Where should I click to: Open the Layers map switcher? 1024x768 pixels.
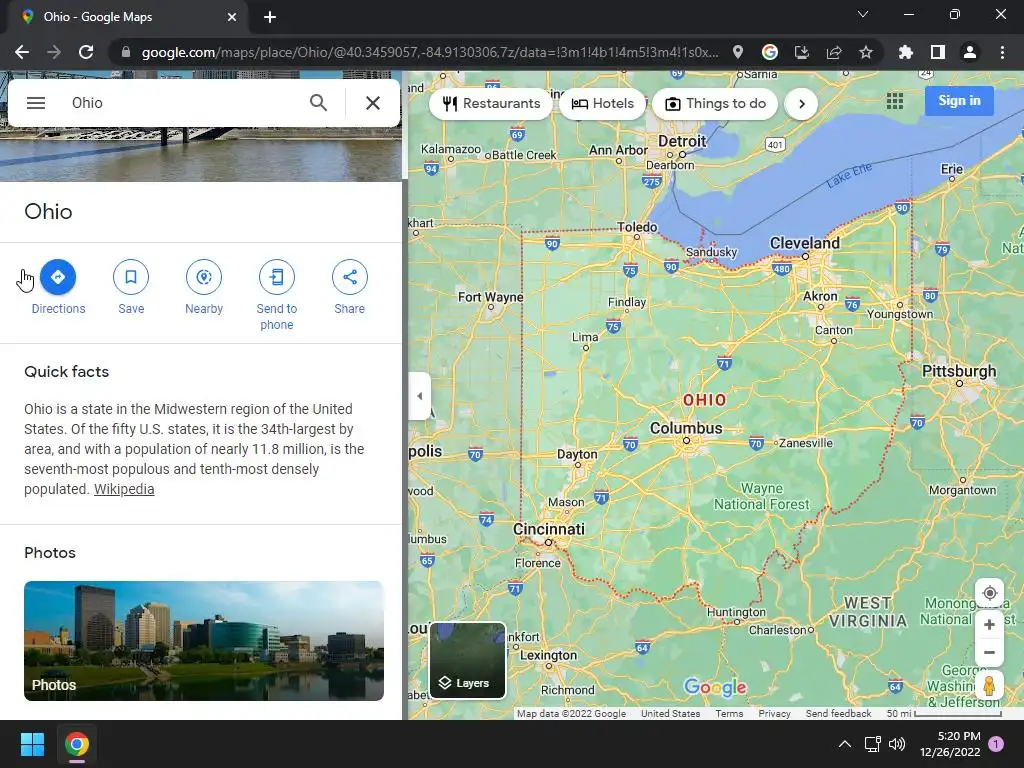coord(468,660)
